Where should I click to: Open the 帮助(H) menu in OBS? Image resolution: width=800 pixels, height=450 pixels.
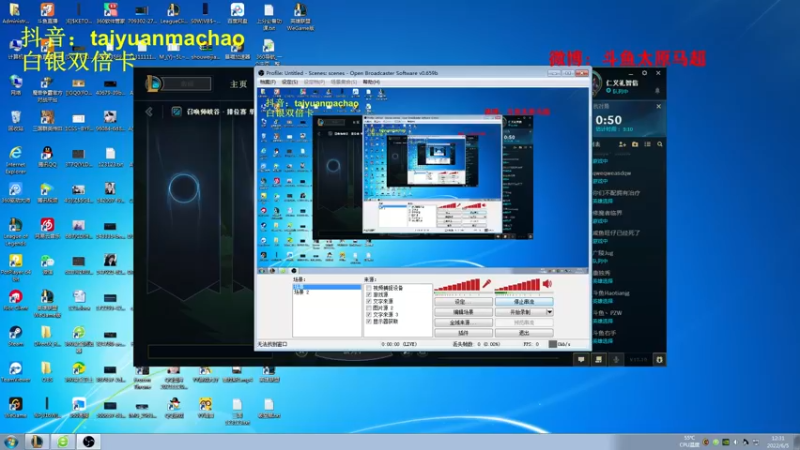[371, 82]
